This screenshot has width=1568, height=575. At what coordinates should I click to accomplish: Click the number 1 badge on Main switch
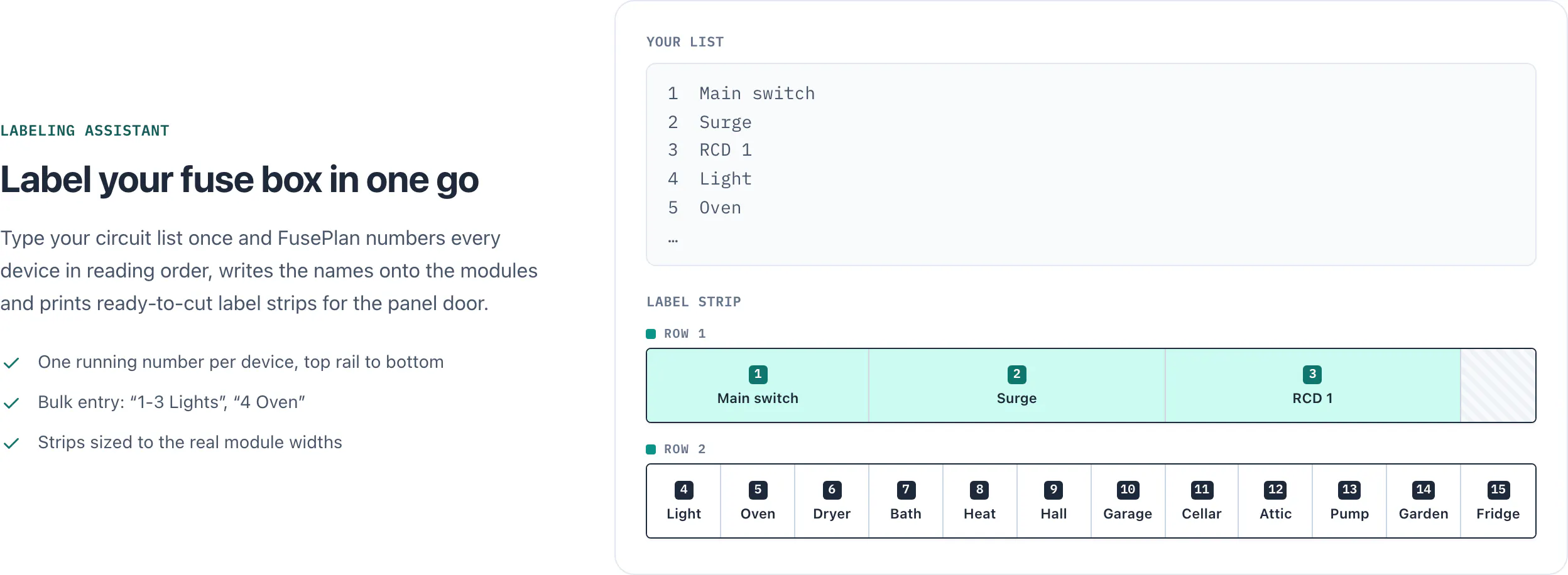click(x=758, y=374)
